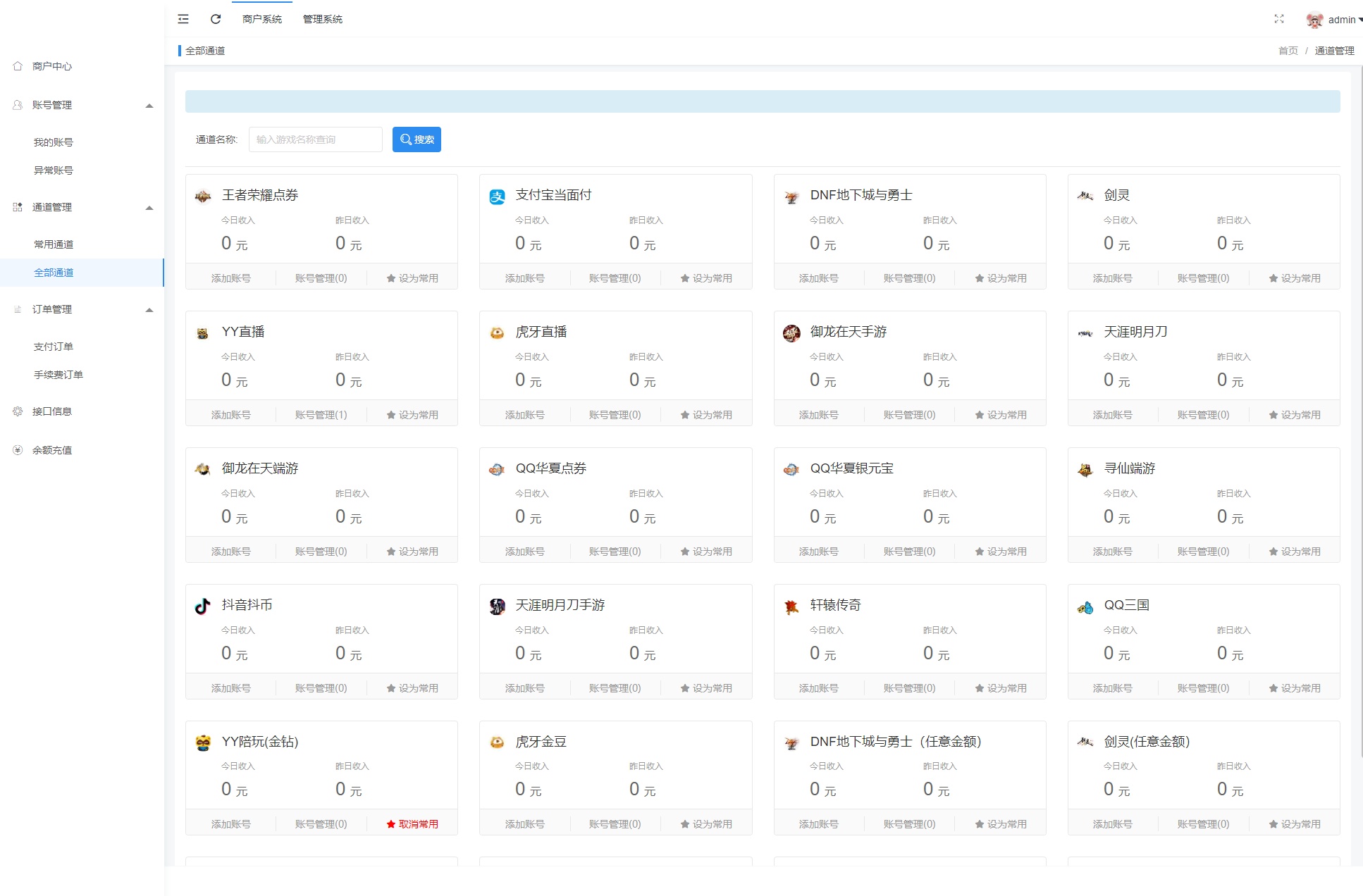This screenshot has height=896, width=1363.
Task: Collapse the 通道管理 sidebar section
Action: click(x=149, y=208)
